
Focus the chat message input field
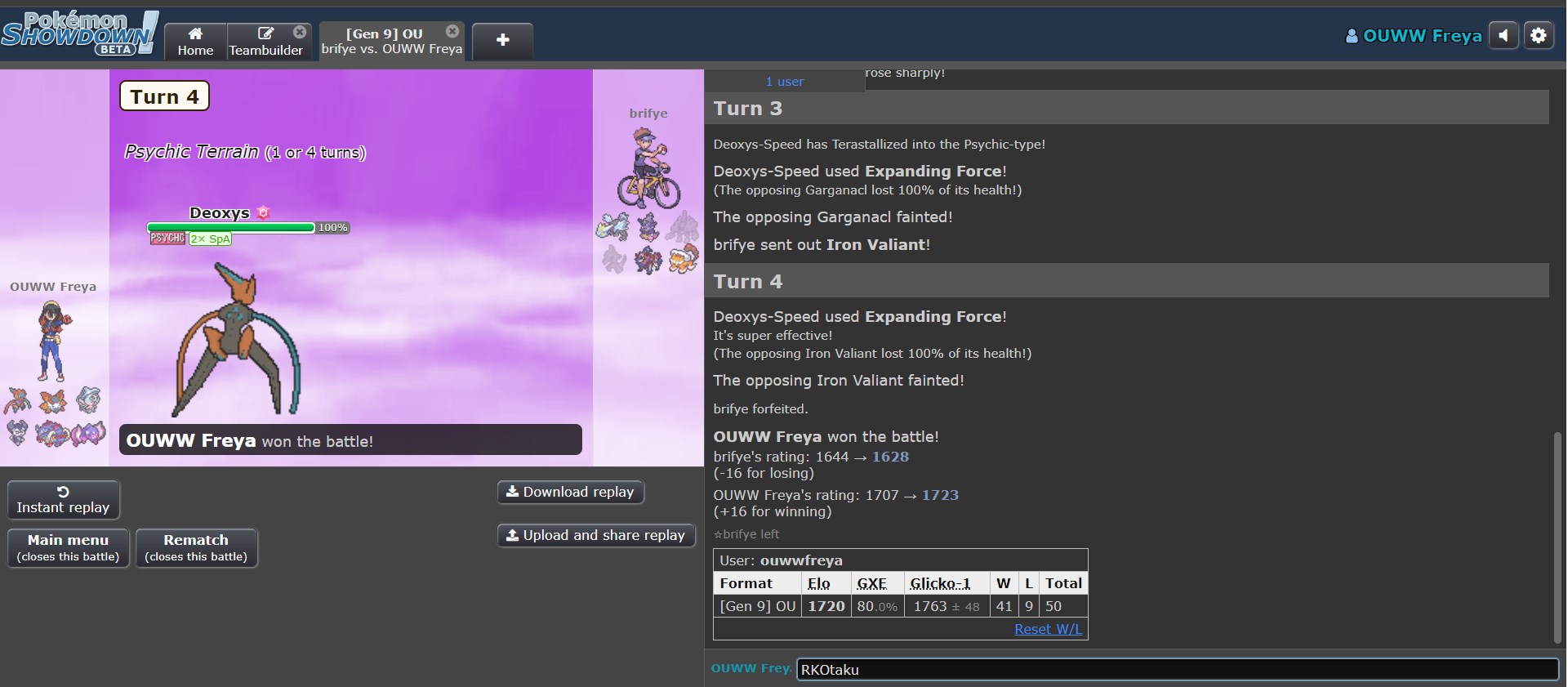point(1177,669)
